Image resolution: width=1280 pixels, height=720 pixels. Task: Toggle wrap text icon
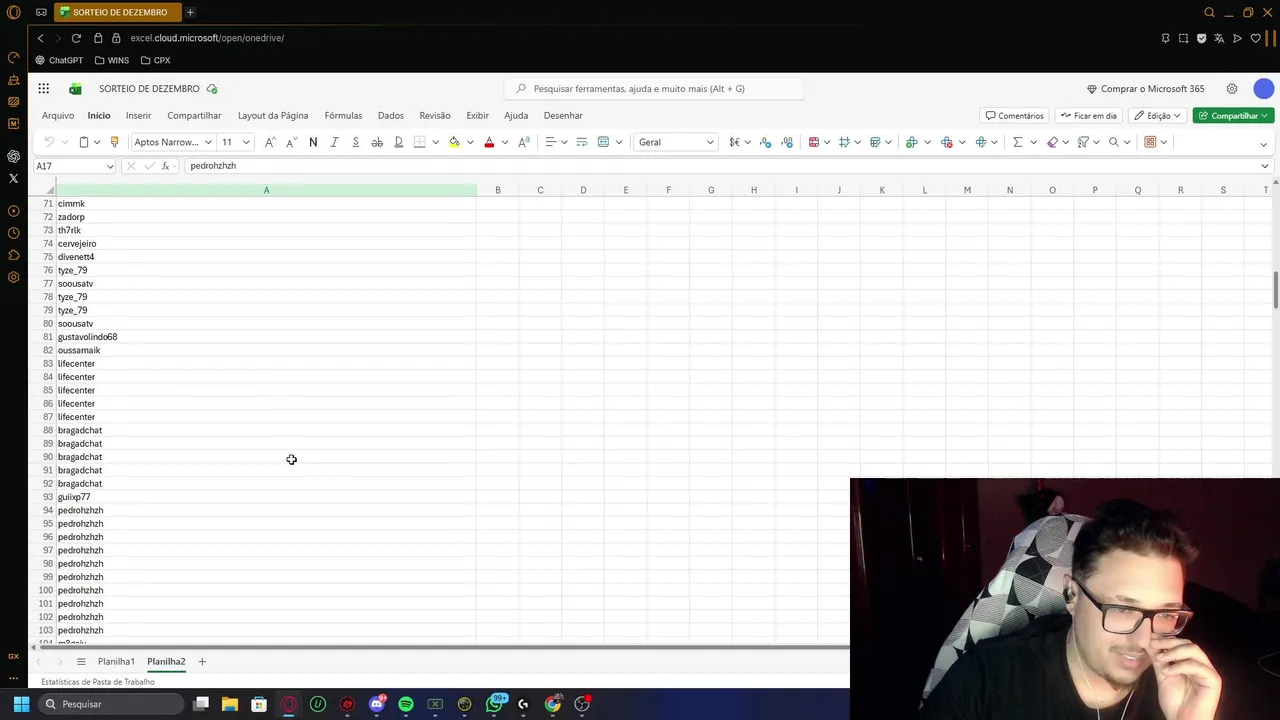582,142
